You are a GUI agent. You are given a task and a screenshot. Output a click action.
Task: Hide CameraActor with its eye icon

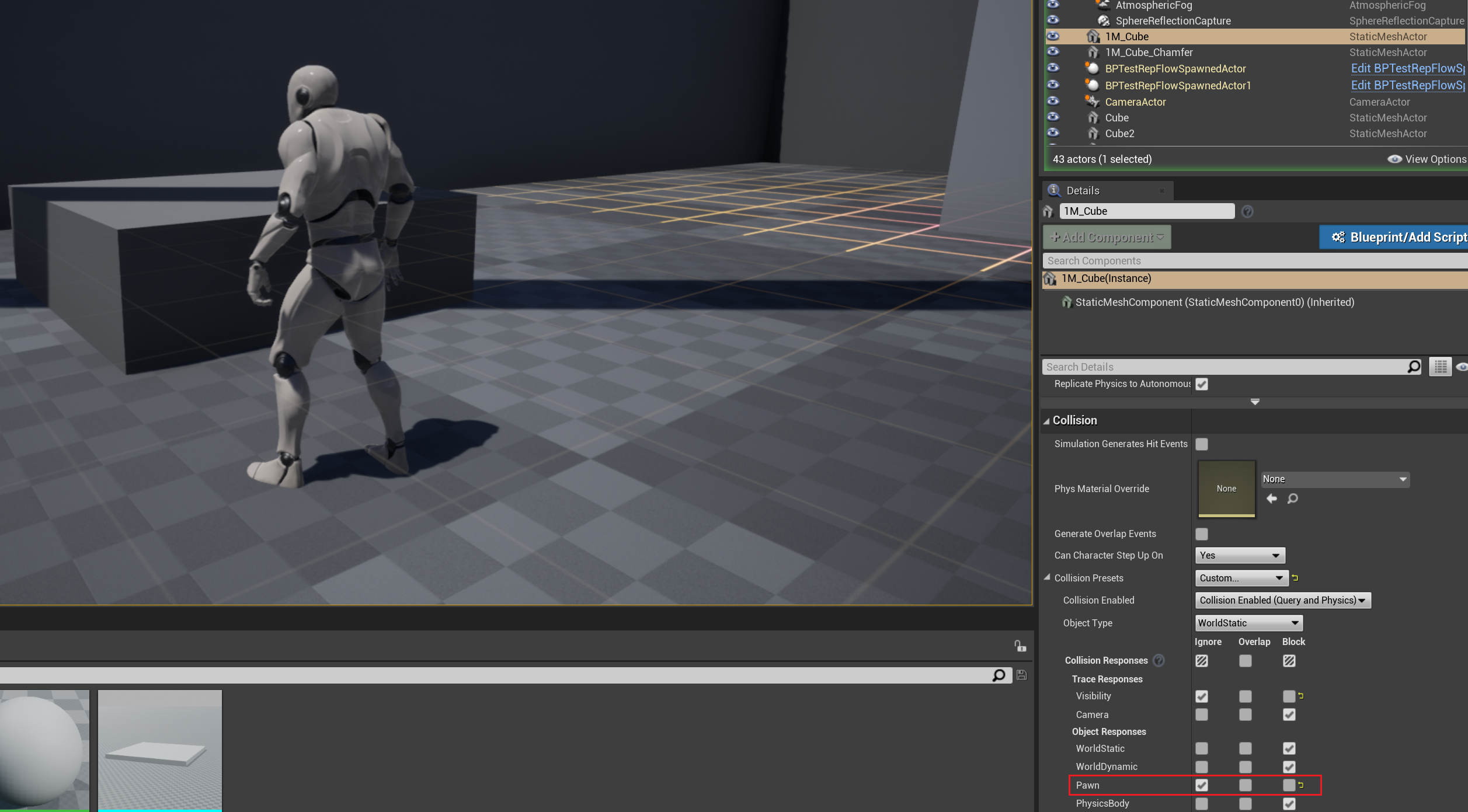click(1053, 101)
